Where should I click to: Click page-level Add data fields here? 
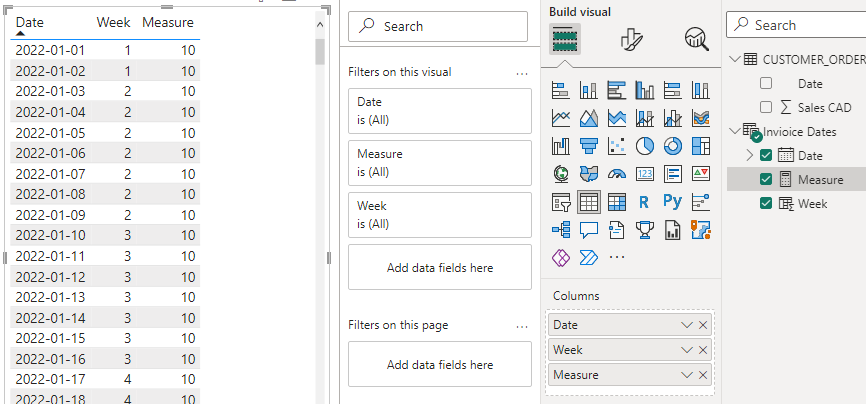pos(440,365)
